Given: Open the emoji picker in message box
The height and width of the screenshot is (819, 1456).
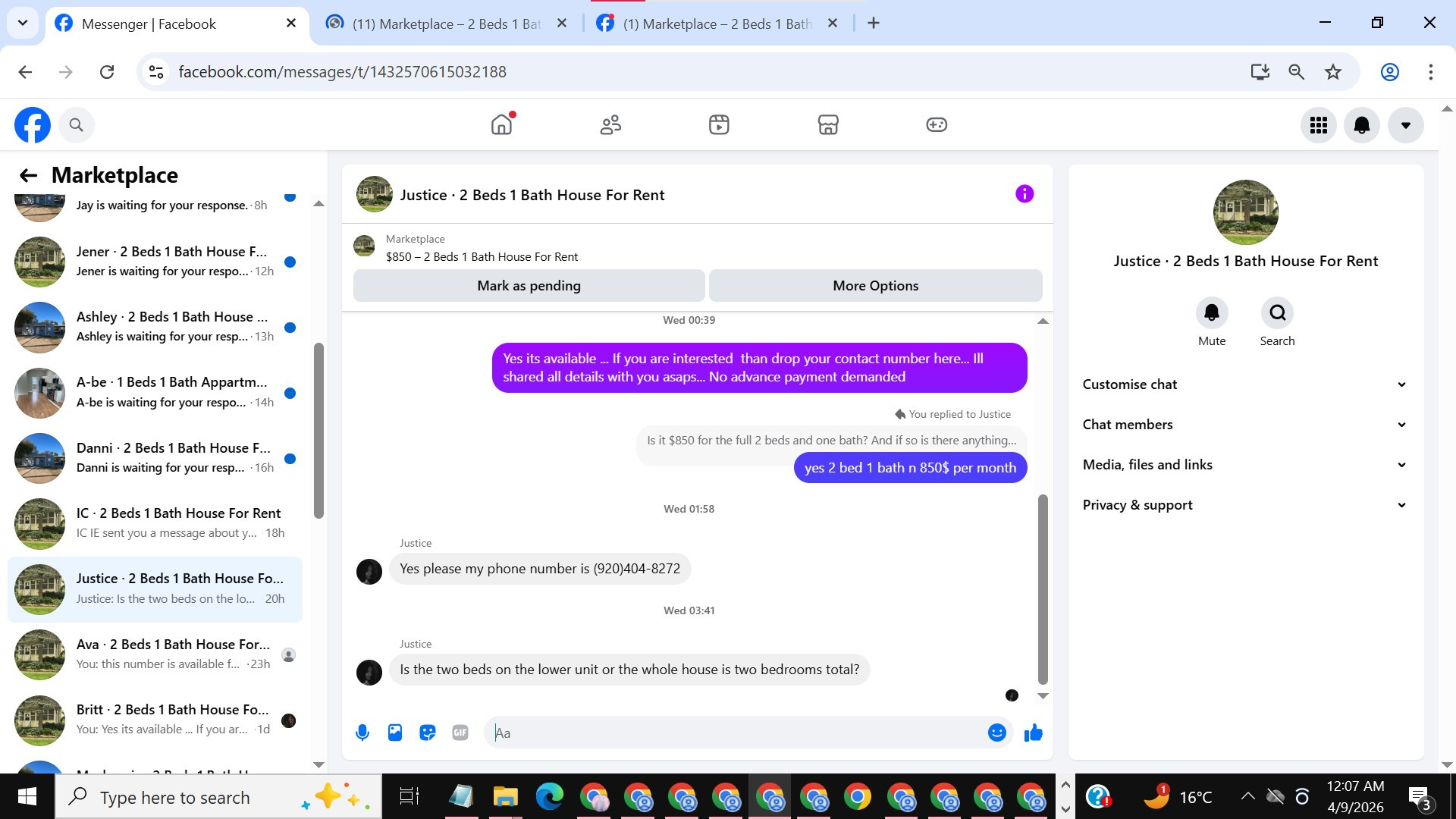Looking at the screenshot, I should point(996,733).
